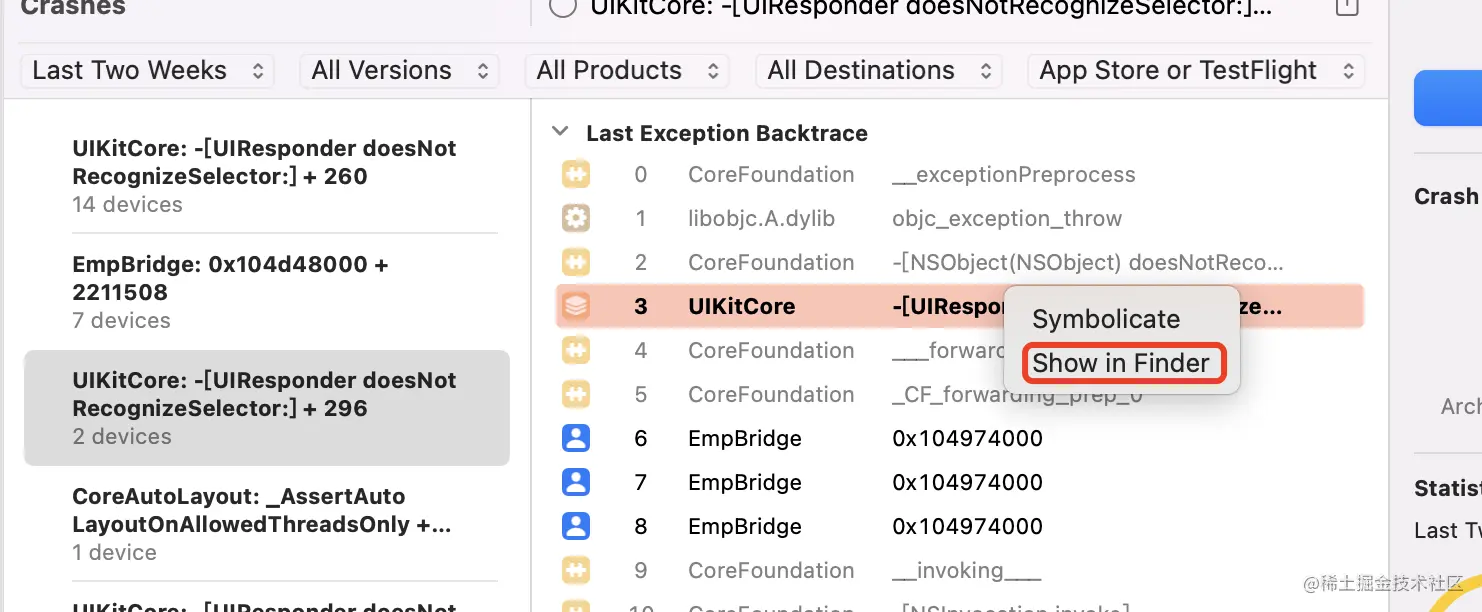
Task: Click the CoreFoundation framework icon in frame 0
Action: [576, 175]
